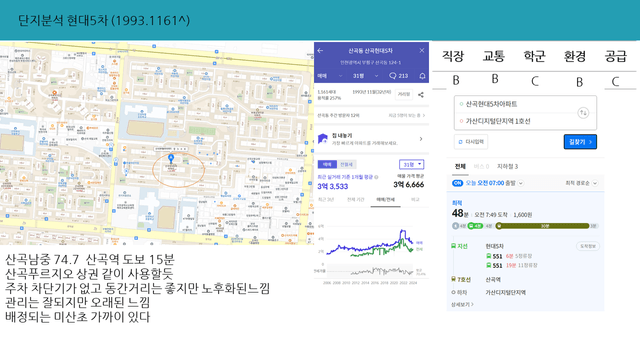Click the blue location pin on the map

[171, 158]
